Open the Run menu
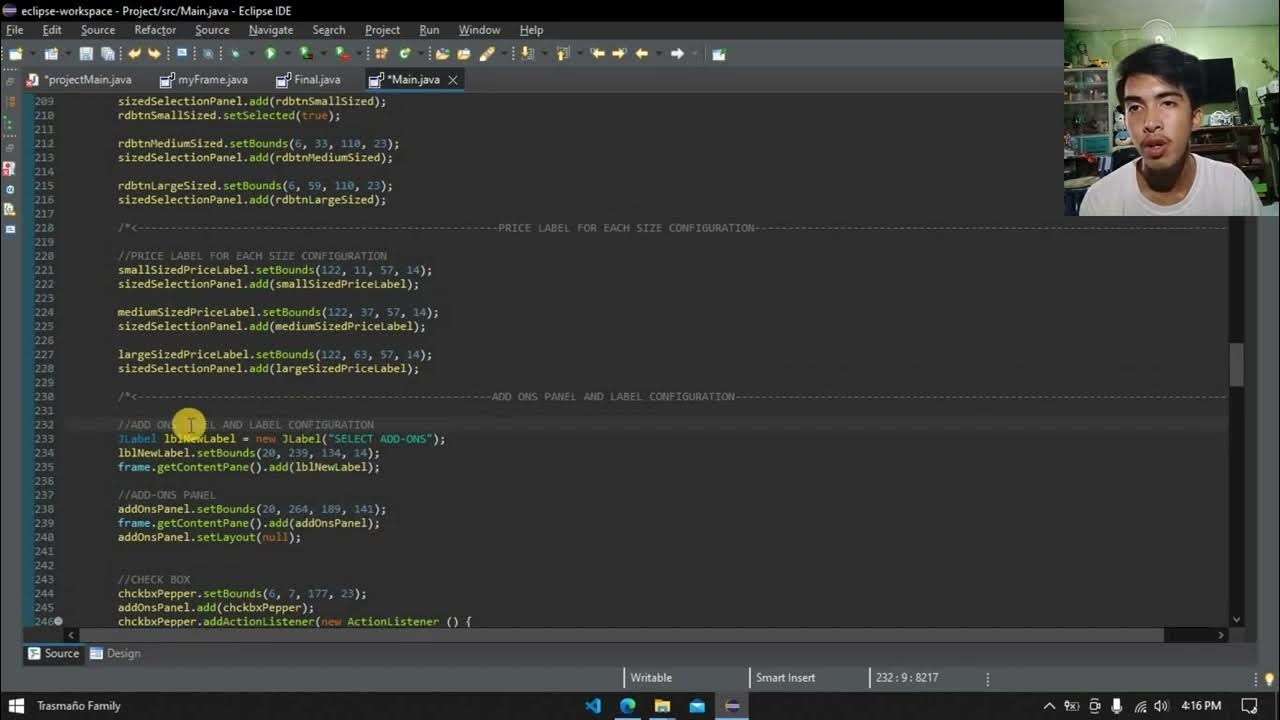The height and width of the screenshot is (720, 1280). coord(429,30)
